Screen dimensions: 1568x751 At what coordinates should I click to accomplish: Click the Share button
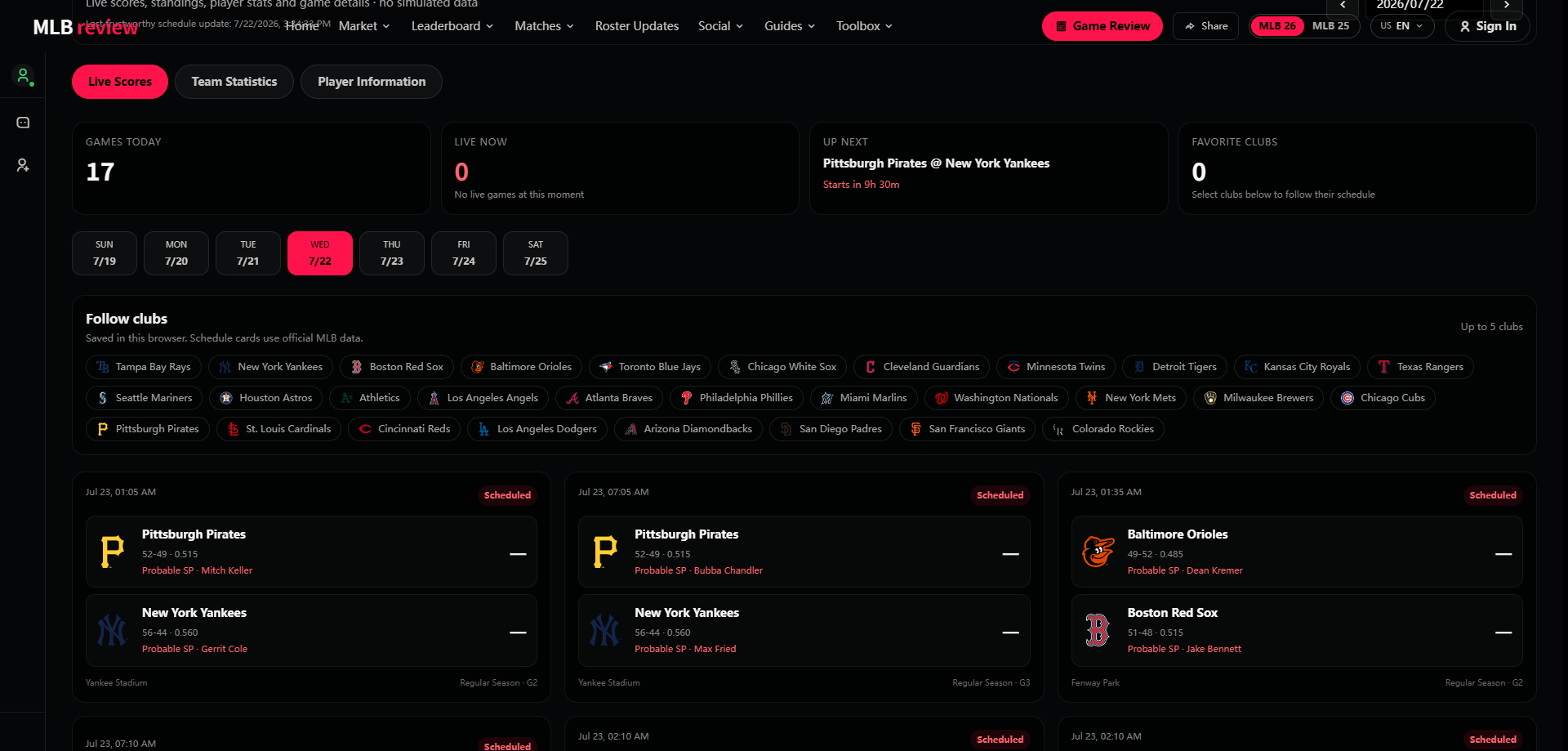(1206, 26)
